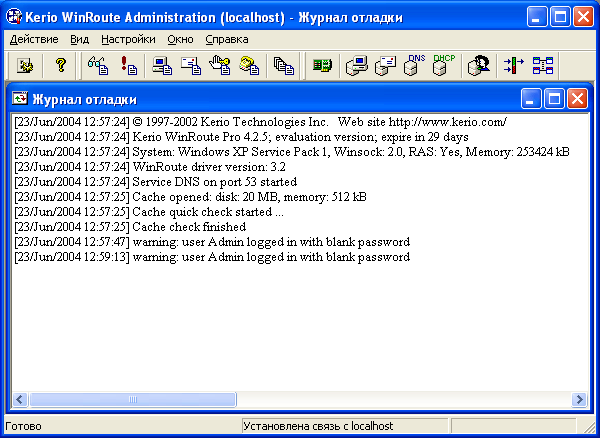This screenshot has height=438, width=600.
Task: Open port mapping arrows icon
Action: click(514, 65)
